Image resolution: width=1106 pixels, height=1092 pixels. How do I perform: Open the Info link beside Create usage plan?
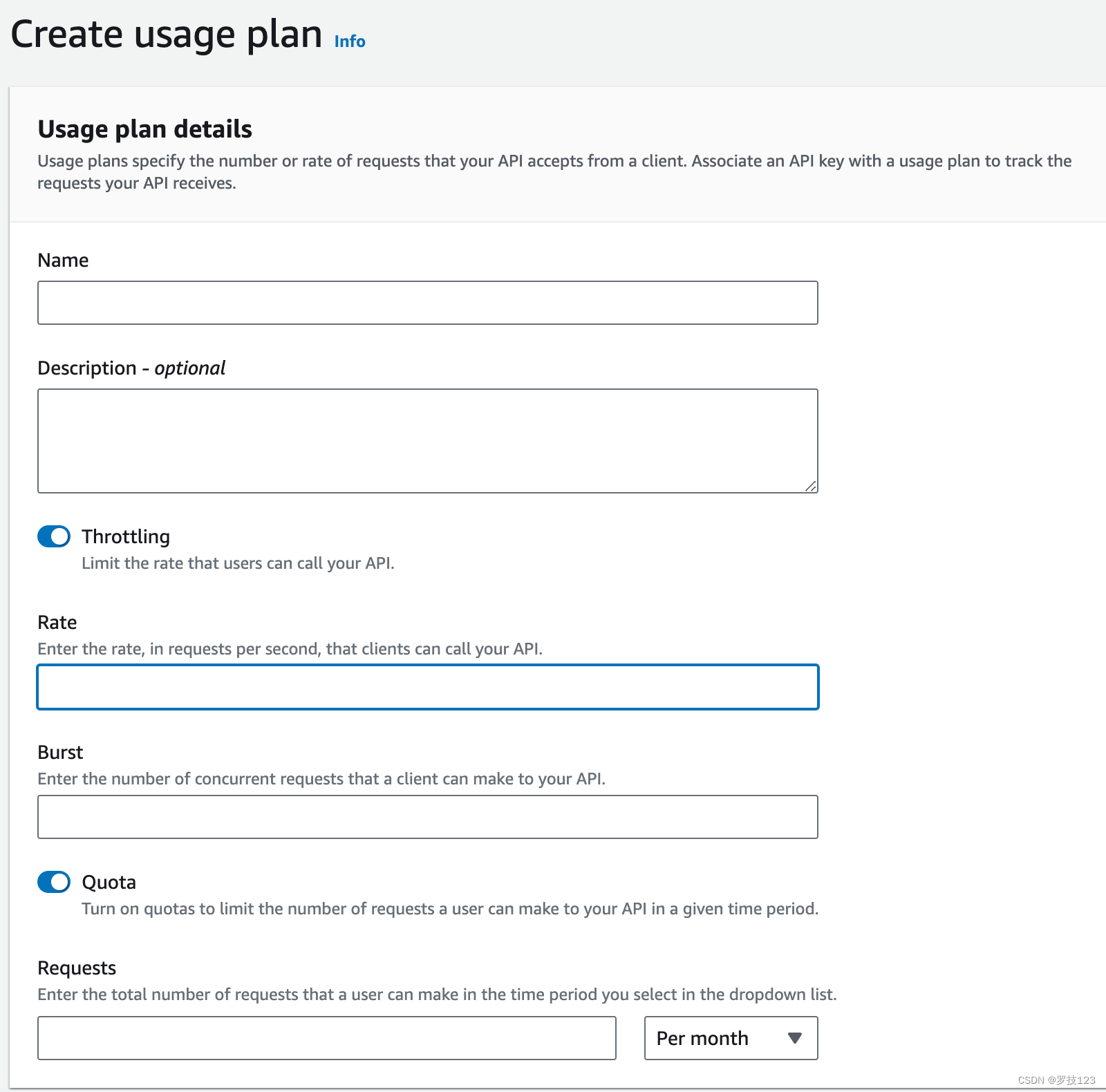[x=350, y=41]
